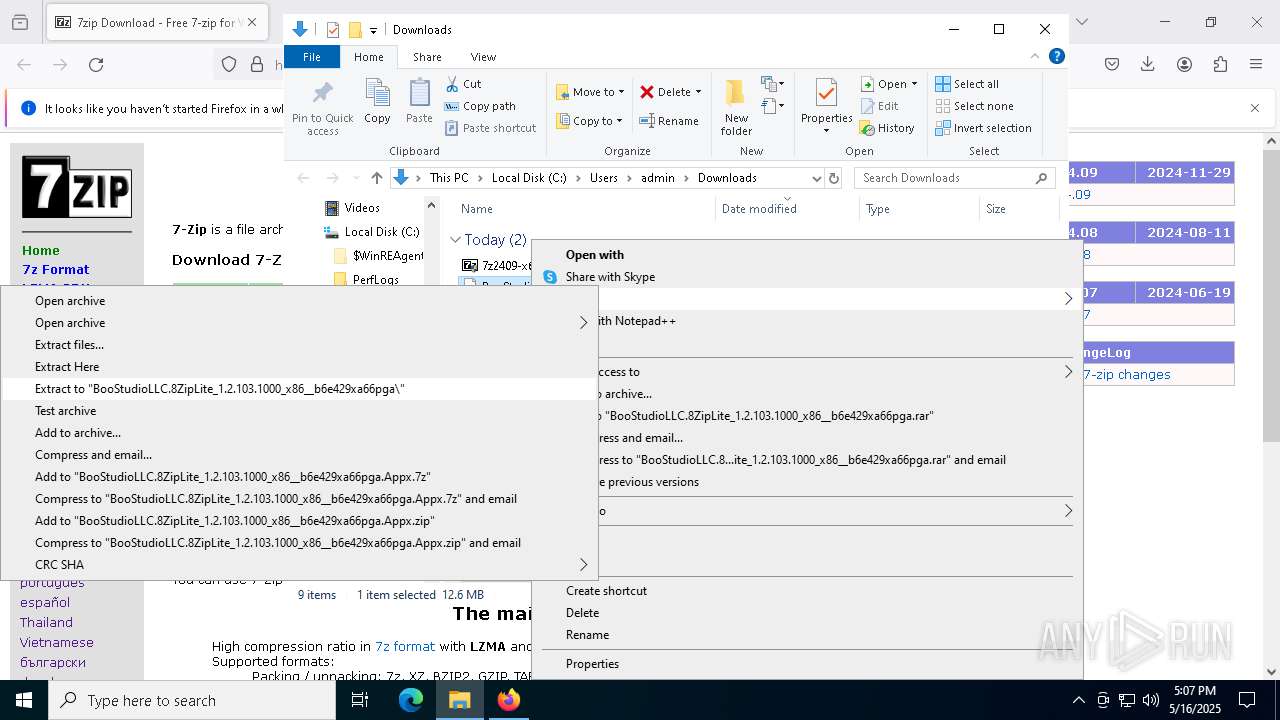
Task: Switch to the View ribbon tab
Action: coord(483,57)
